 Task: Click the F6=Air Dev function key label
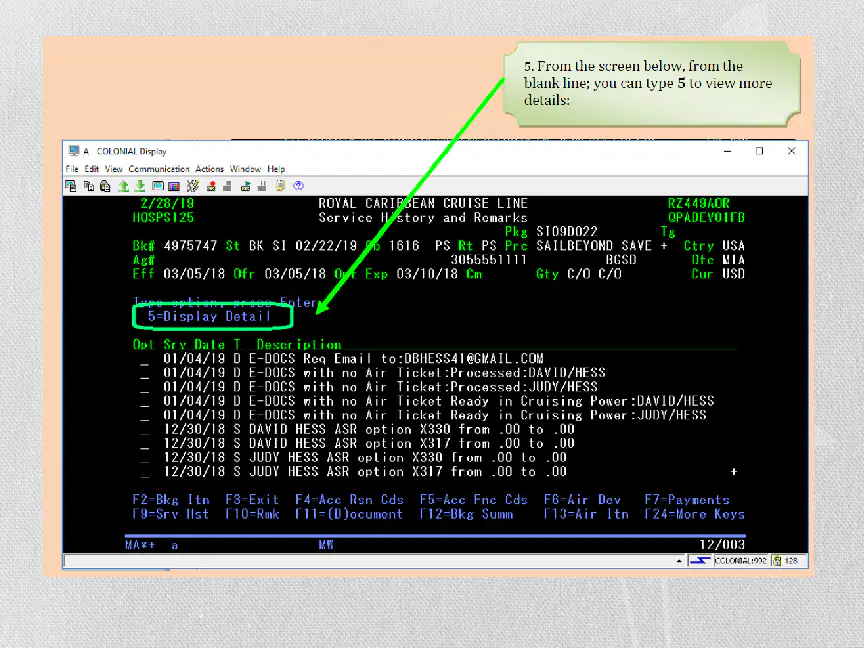tap(582, 500)
